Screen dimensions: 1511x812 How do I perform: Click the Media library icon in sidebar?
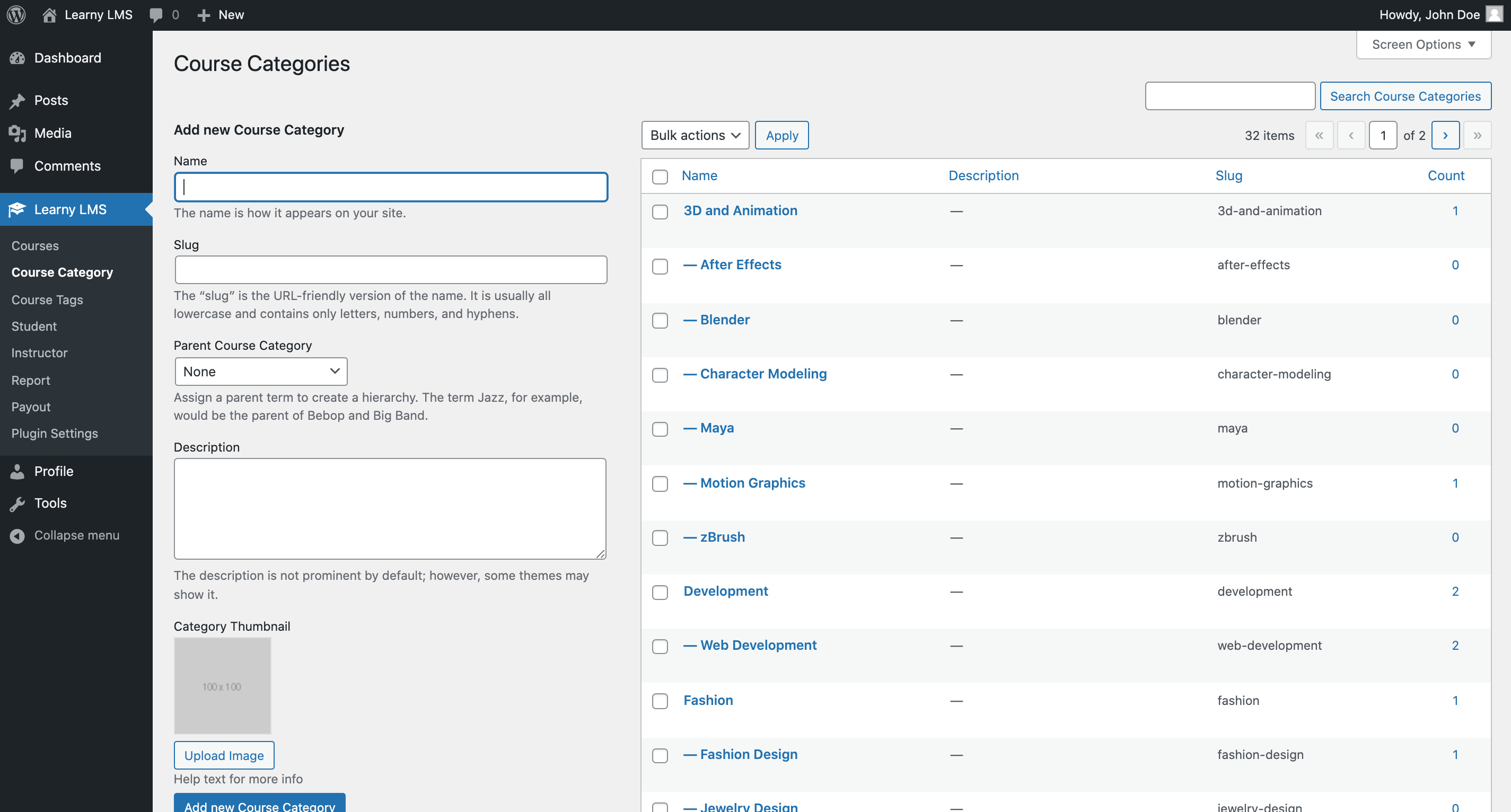coord(17,133)
